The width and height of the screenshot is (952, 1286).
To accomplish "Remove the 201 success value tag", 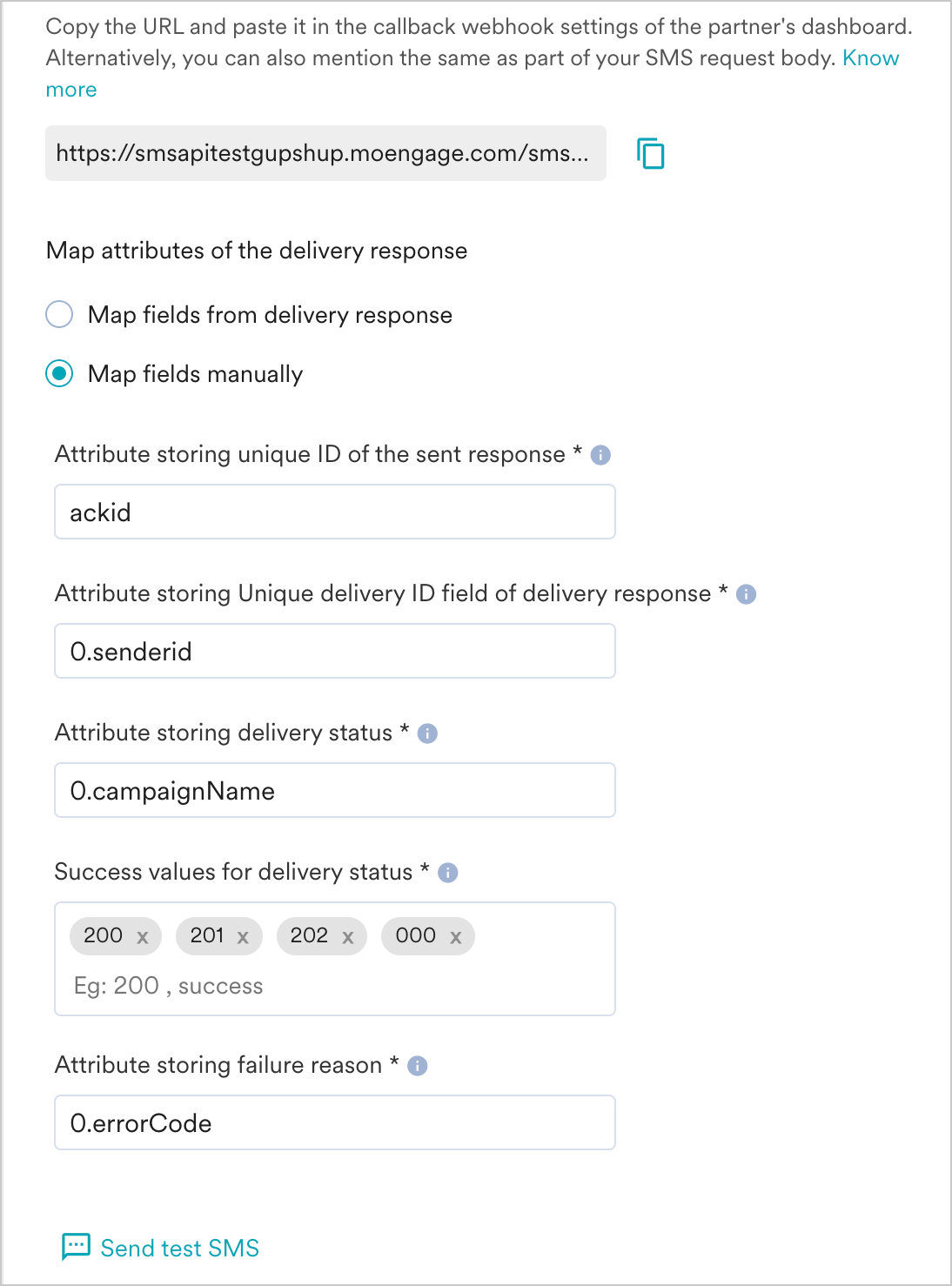I will pyautogui.click(x=243, y=937).
